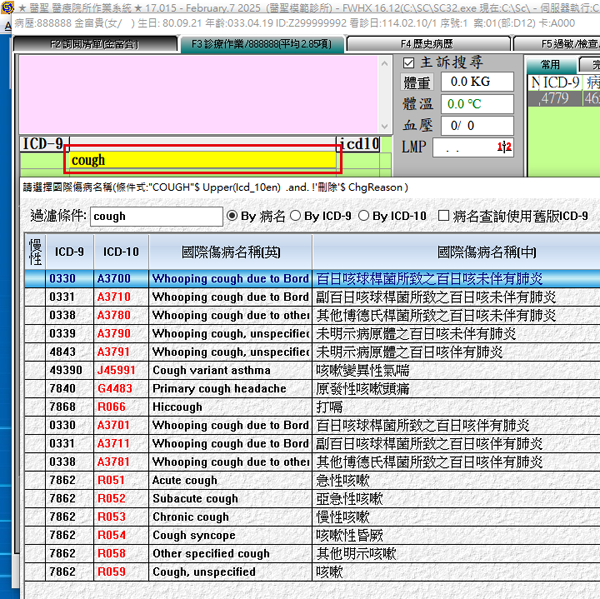Screen dimensions: 600x599
Task: Click the LMP calendar picker icon
Action: tap(504, 147)
